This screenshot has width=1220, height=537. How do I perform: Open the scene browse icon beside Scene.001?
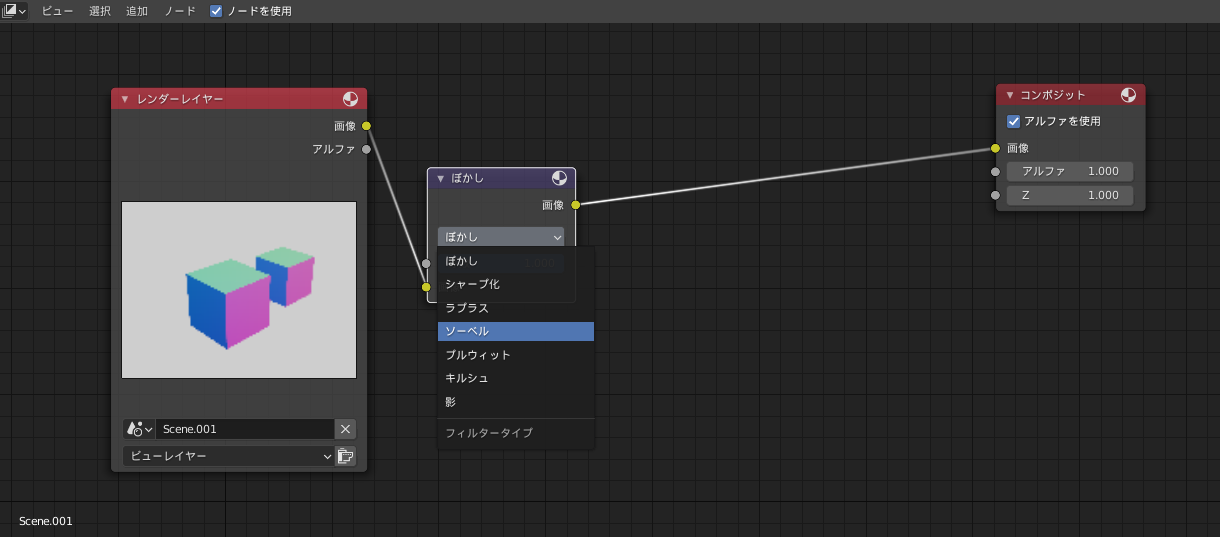[139, 429]
